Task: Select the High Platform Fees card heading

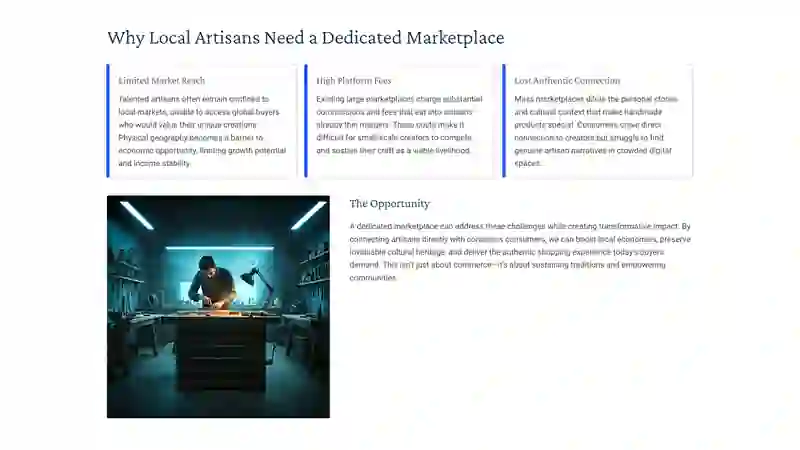Action: [x=354, y=81]
